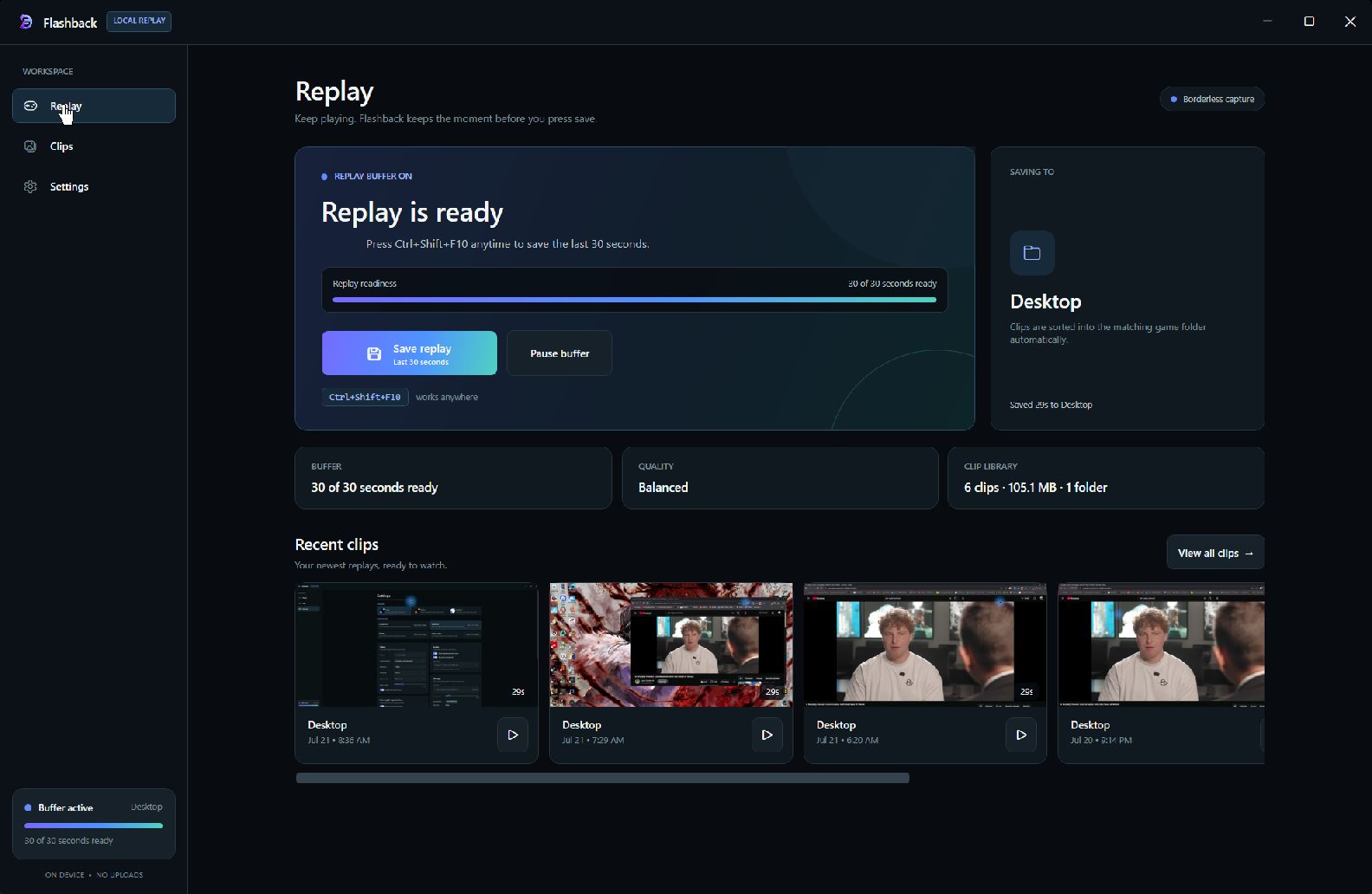
Task: Open View all clips
Action: (1215, 553)
